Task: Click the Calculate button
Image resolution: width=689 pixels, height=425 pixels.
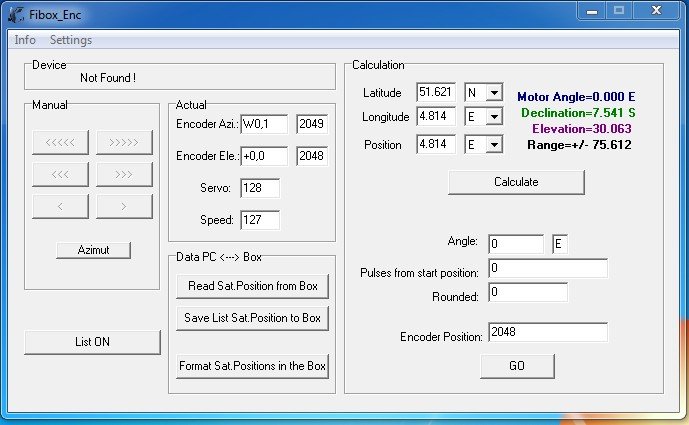Action: [516, 182]
